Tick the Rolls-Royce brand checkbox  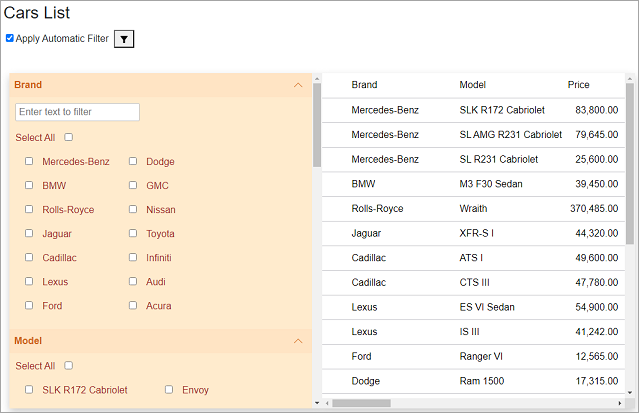29,209
